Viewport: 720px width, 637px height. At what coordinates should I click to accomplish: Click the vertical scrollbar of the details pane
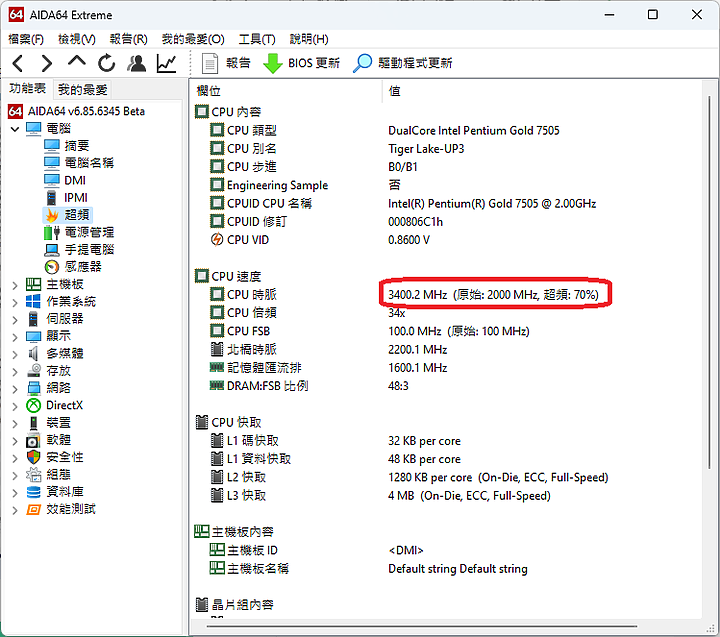point(709,282)
